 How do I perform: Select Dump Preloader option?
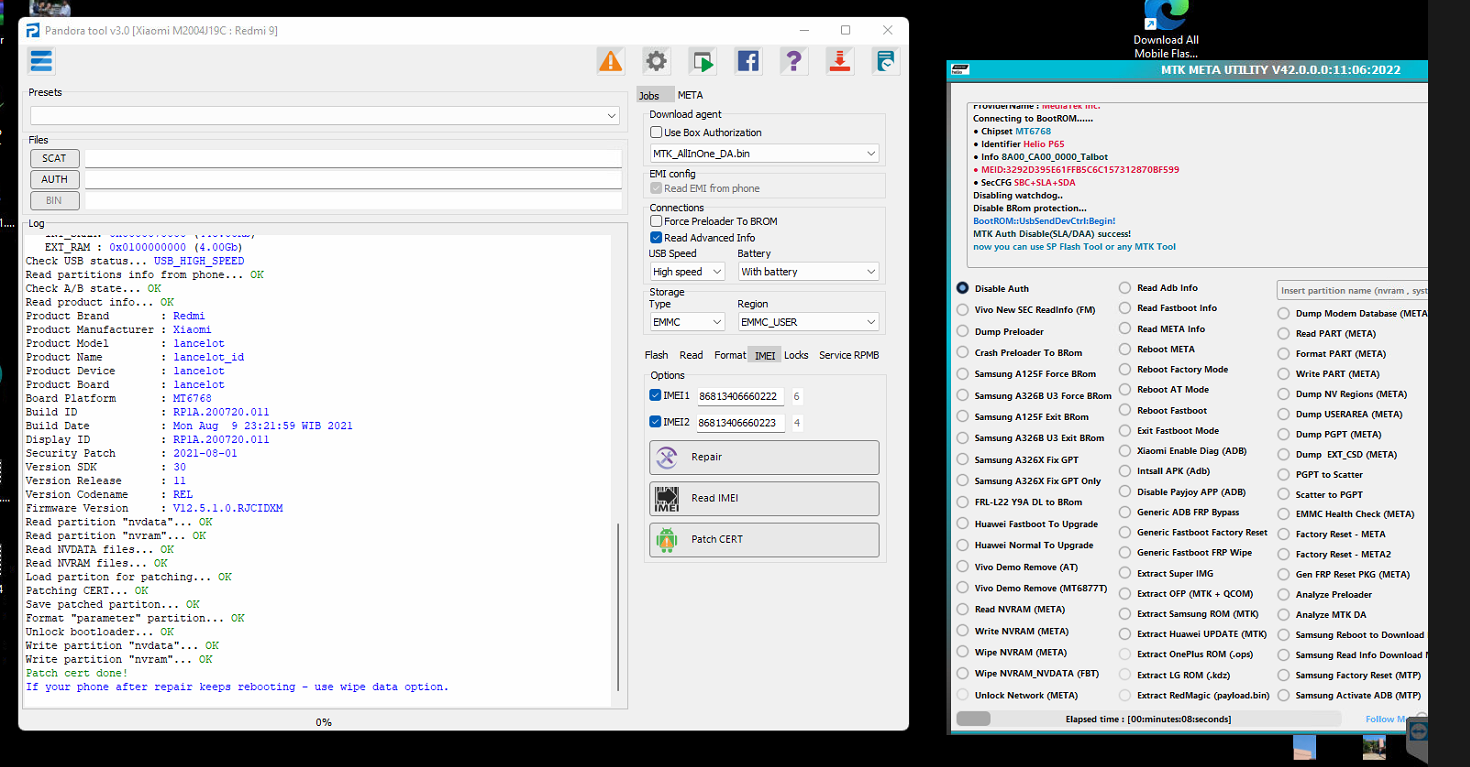click(963, 331)
